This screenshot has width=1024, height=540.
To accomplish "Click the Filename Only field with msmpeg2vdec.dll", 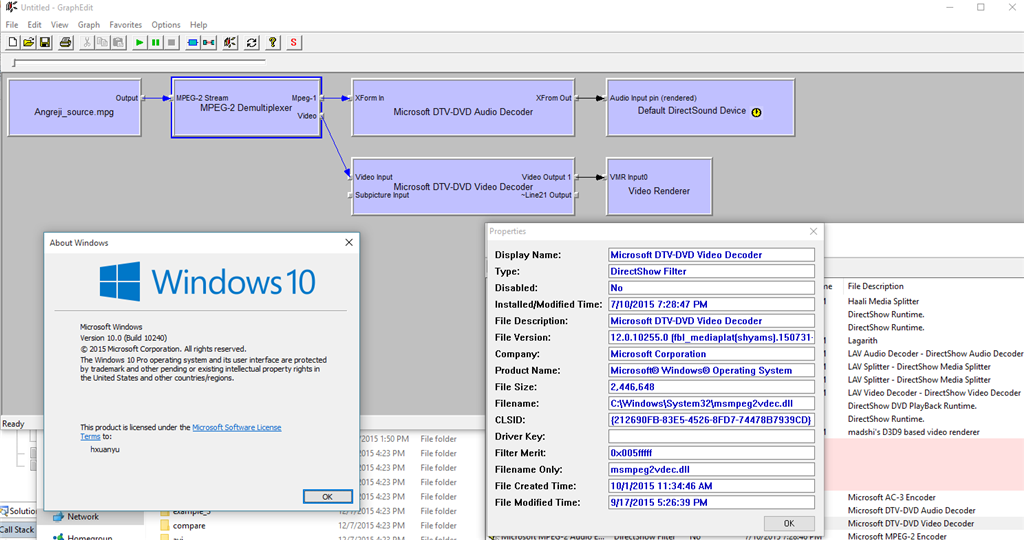I will 711,469.
